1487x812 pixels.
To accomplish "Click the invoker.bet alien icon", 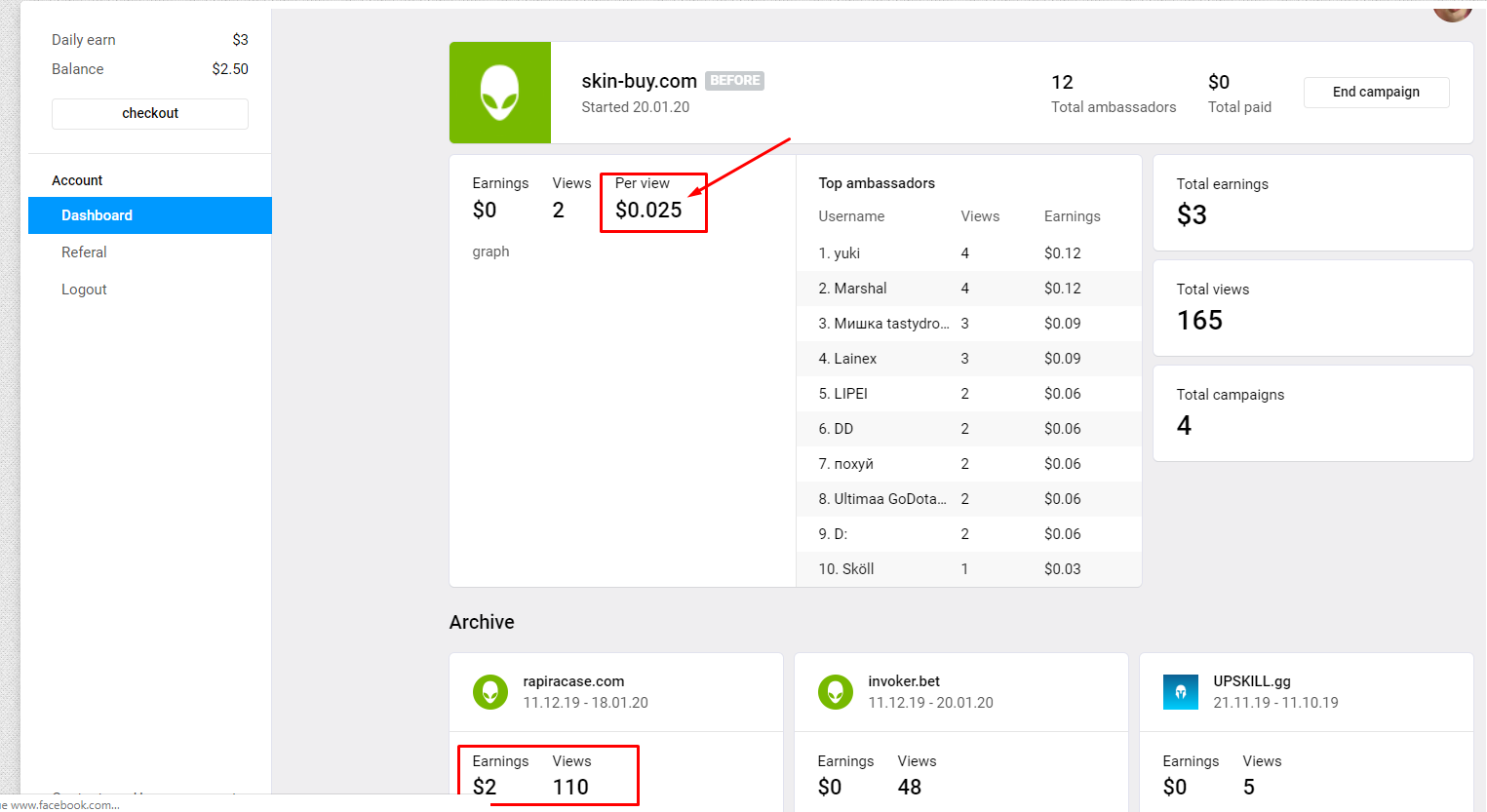I will [x=836, y=692].
